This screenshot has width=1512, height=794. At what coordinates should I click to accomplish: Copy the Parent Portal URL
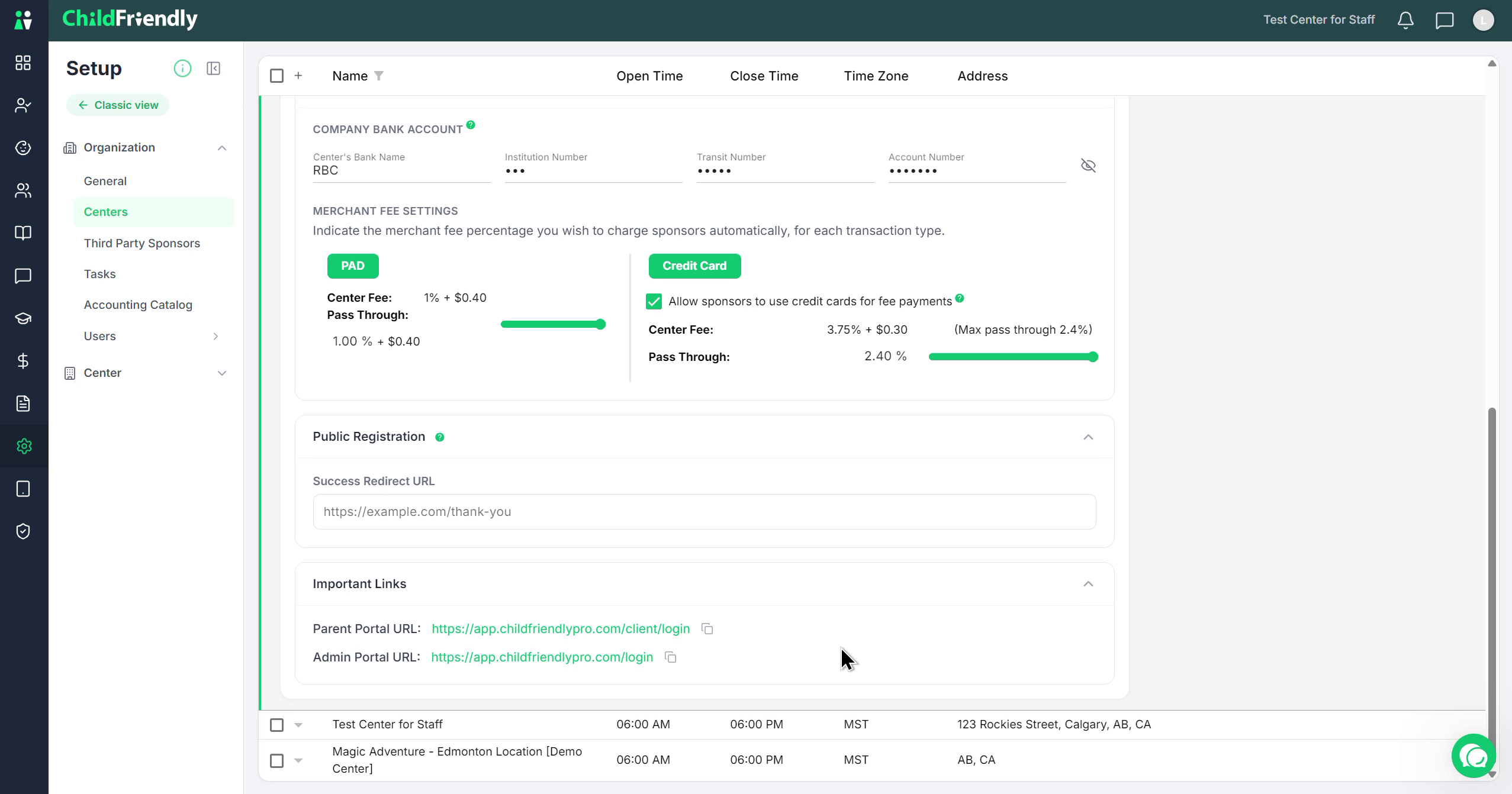[707, 628]
